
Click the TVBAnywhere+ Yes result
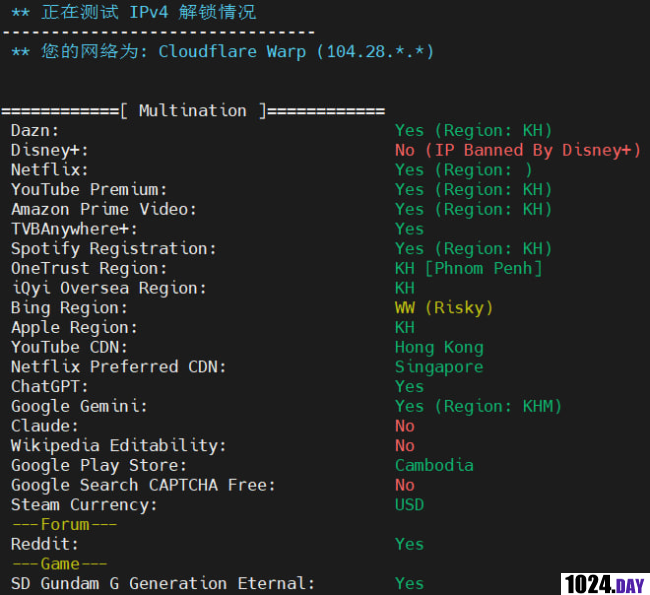409,229
